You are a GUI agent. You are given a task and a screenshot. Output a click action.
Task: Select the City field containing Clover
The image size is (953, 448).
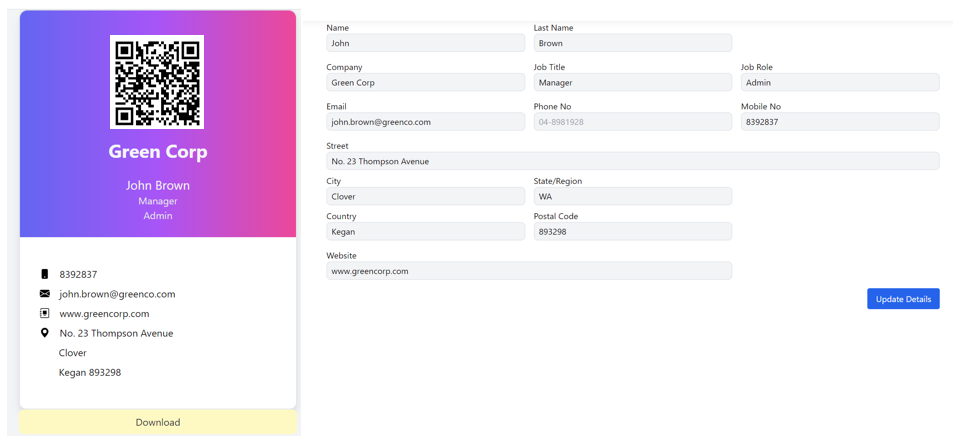[x=425, y=197]
